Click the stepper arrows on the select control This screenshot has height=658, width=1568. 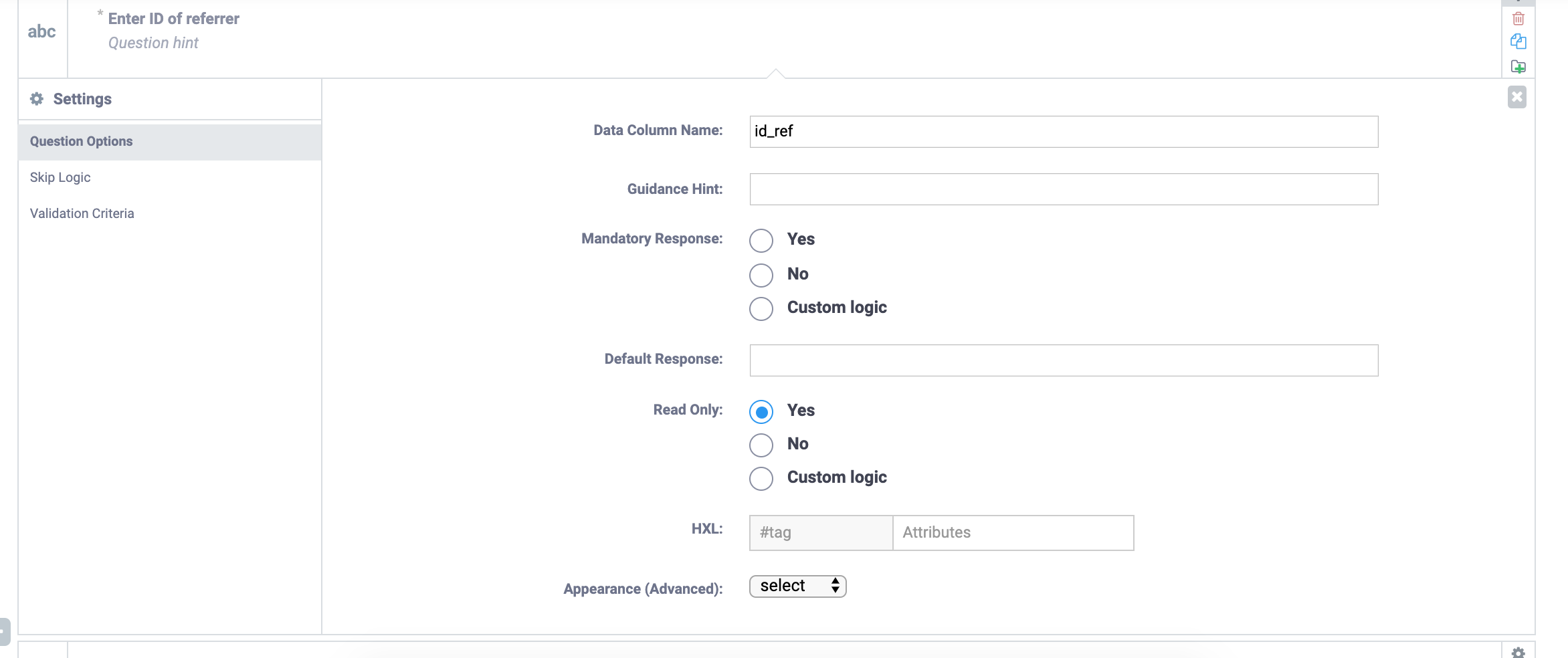coord(835,586)
